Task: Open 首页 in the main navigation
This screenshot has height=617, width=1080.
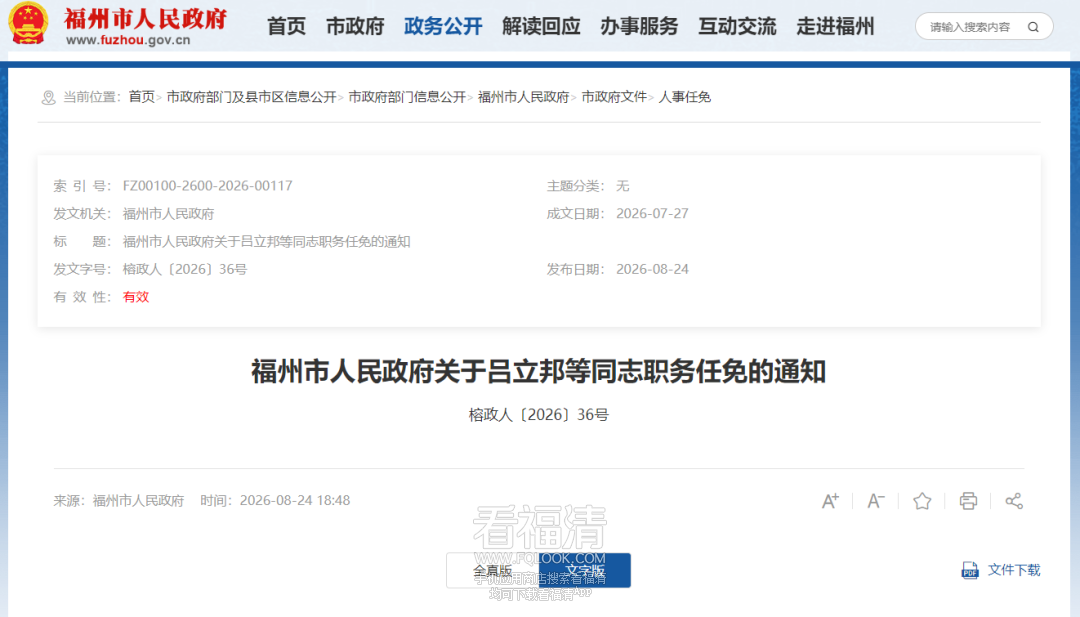Action: pyautogui.click(x=287, y=27)
